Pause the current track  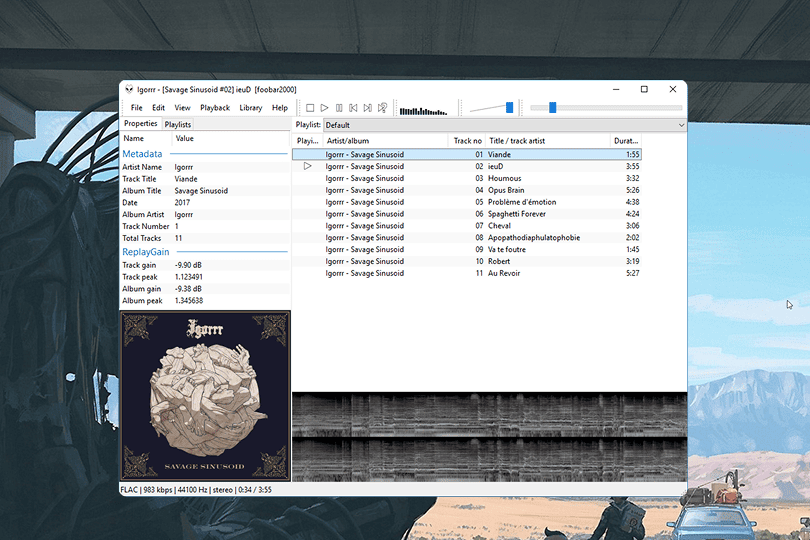click(339, 108)
